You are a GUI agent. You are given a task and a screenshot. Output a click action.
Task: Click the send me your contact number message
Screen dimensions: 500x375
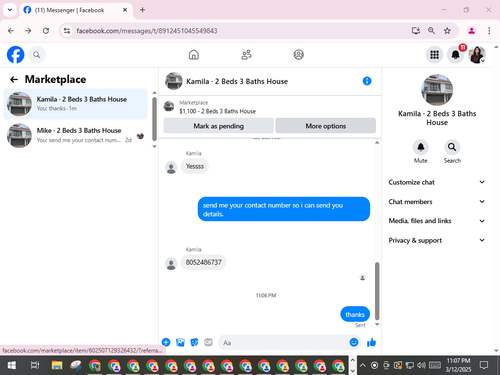click(x=284, y=209)
